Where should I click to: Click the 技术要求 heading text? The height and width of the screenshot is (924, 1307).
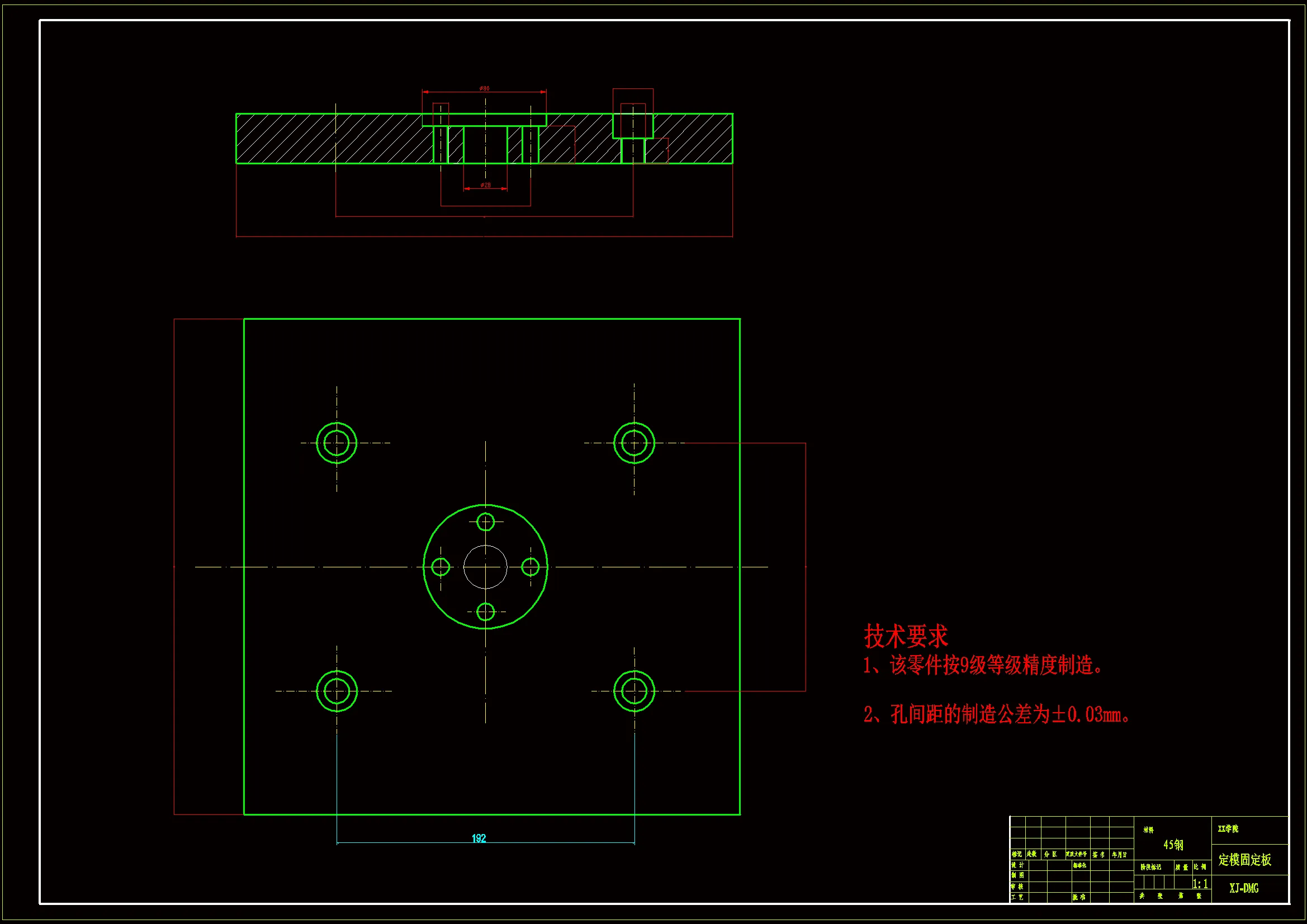coord(906,637)
